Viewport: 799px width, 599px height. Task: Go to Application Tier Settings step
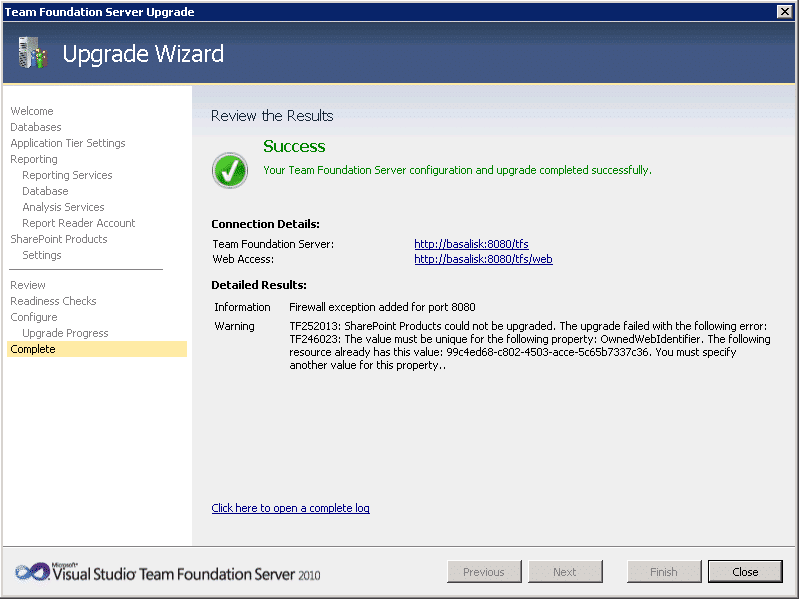coord(68,143)
